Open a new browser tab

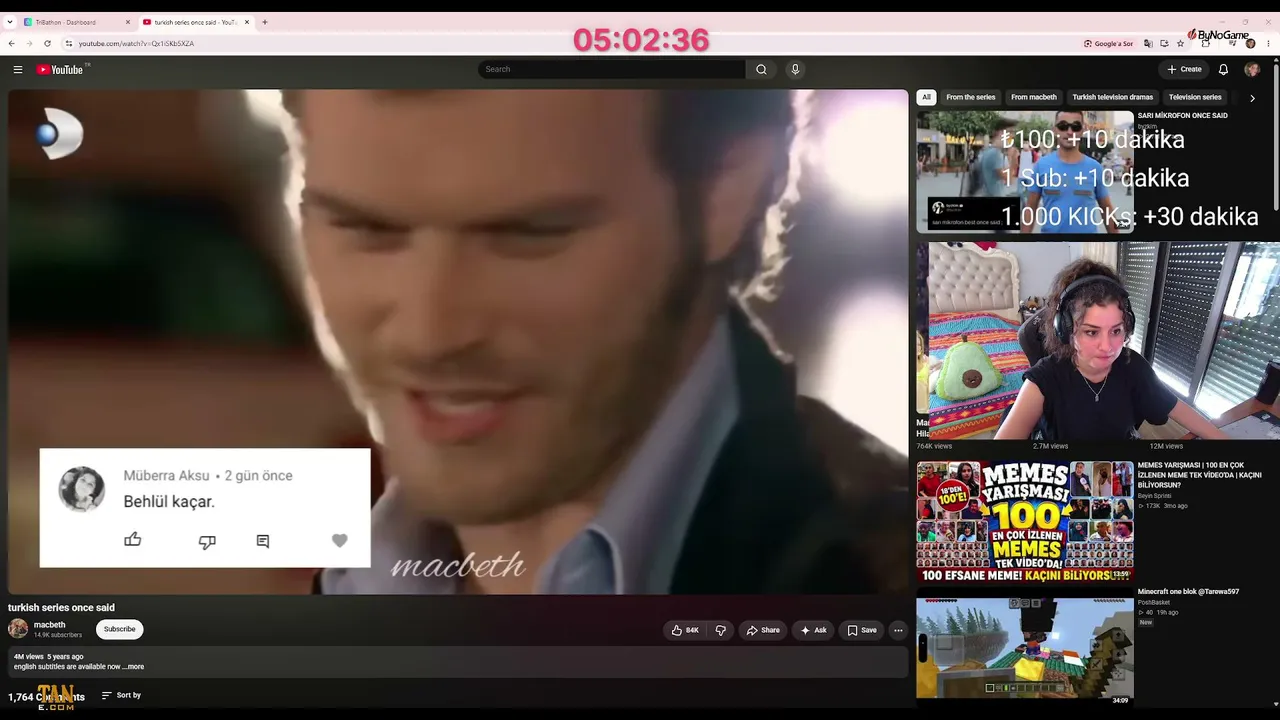264,22
